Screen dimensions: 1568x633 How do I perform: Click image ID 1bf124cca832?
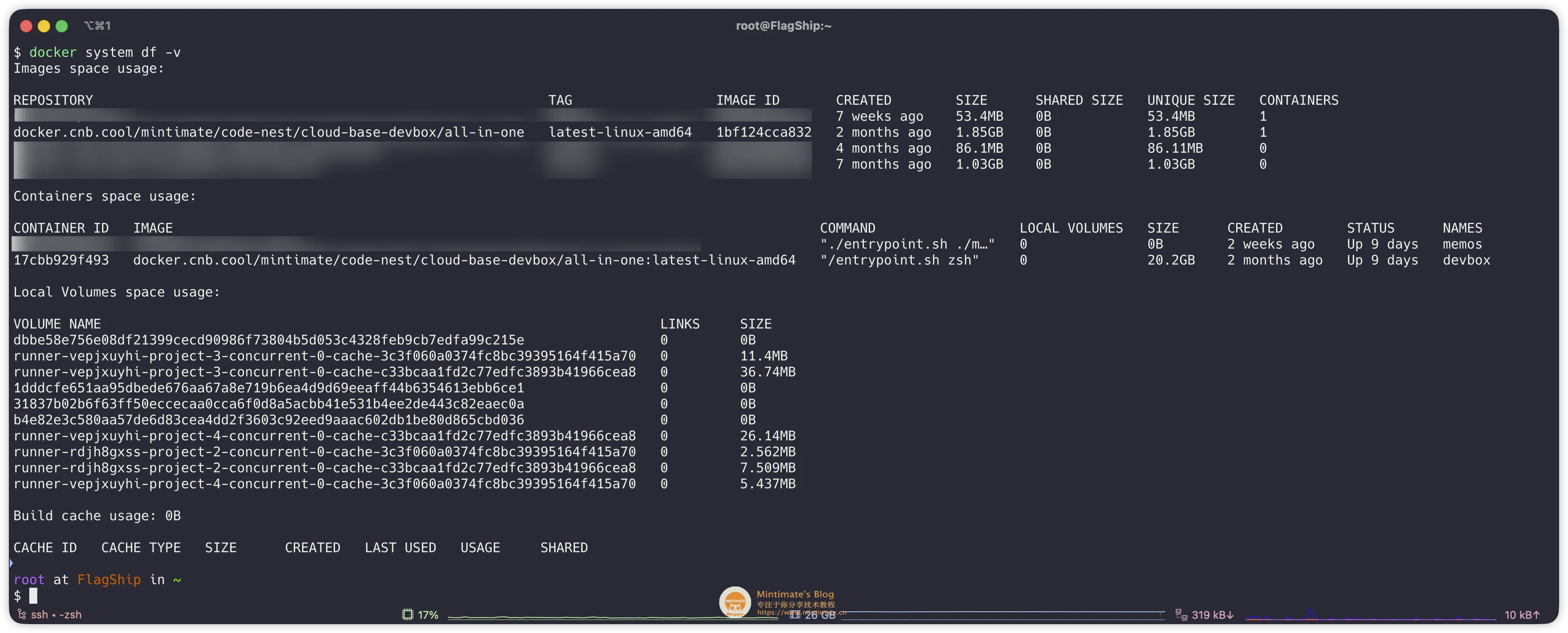[x=763, y=132]
